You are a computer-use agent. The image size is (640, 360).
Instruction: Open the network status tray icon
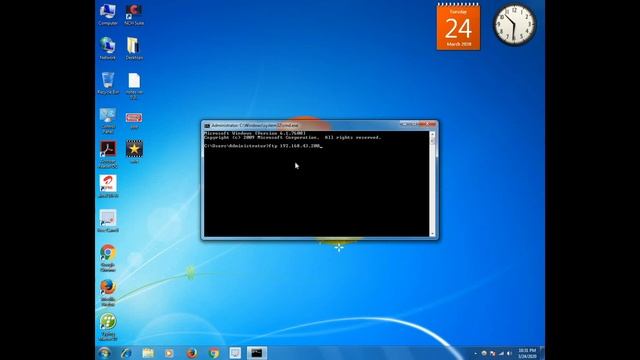501,353
